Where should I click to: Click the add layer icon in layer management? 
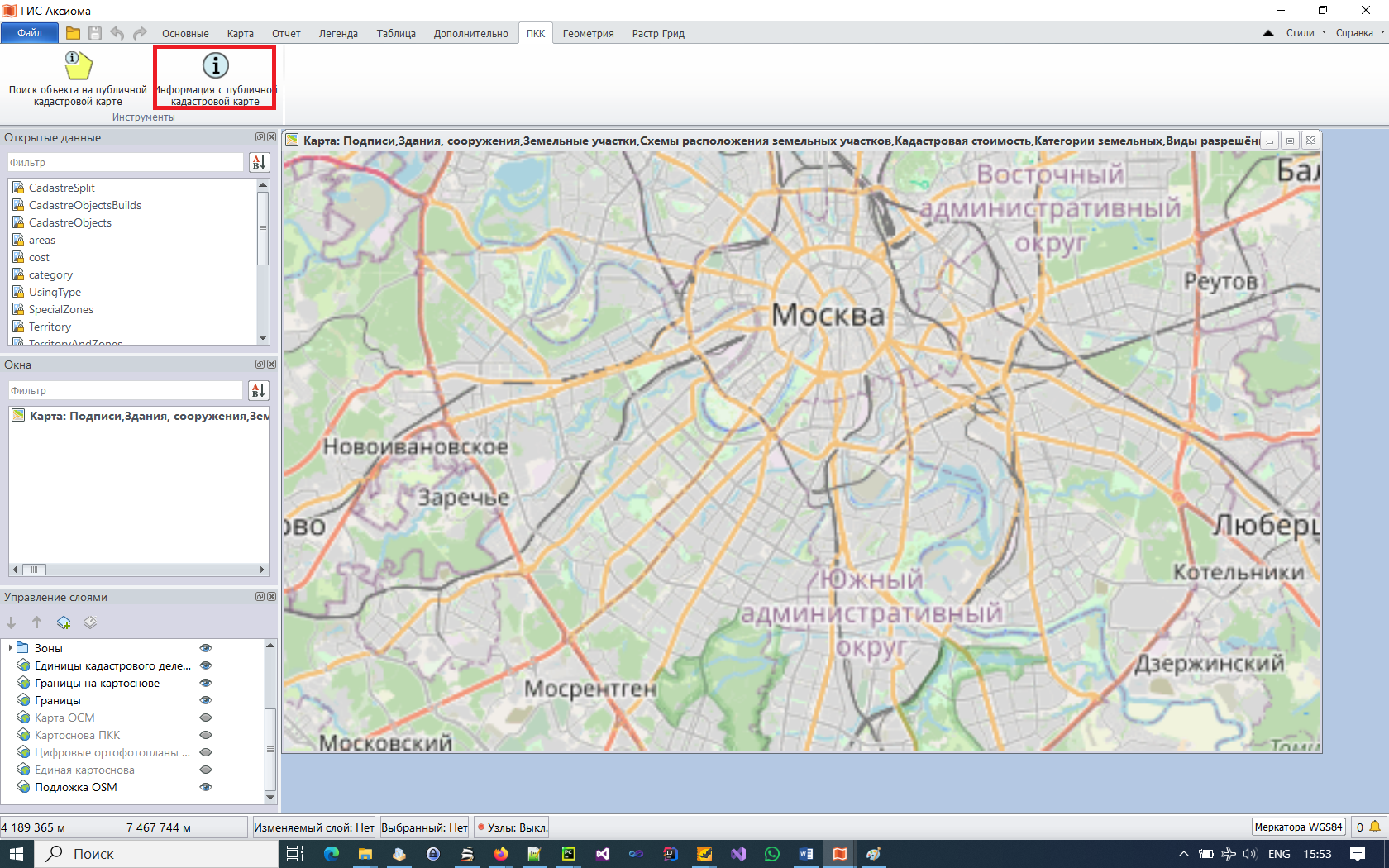64,622
